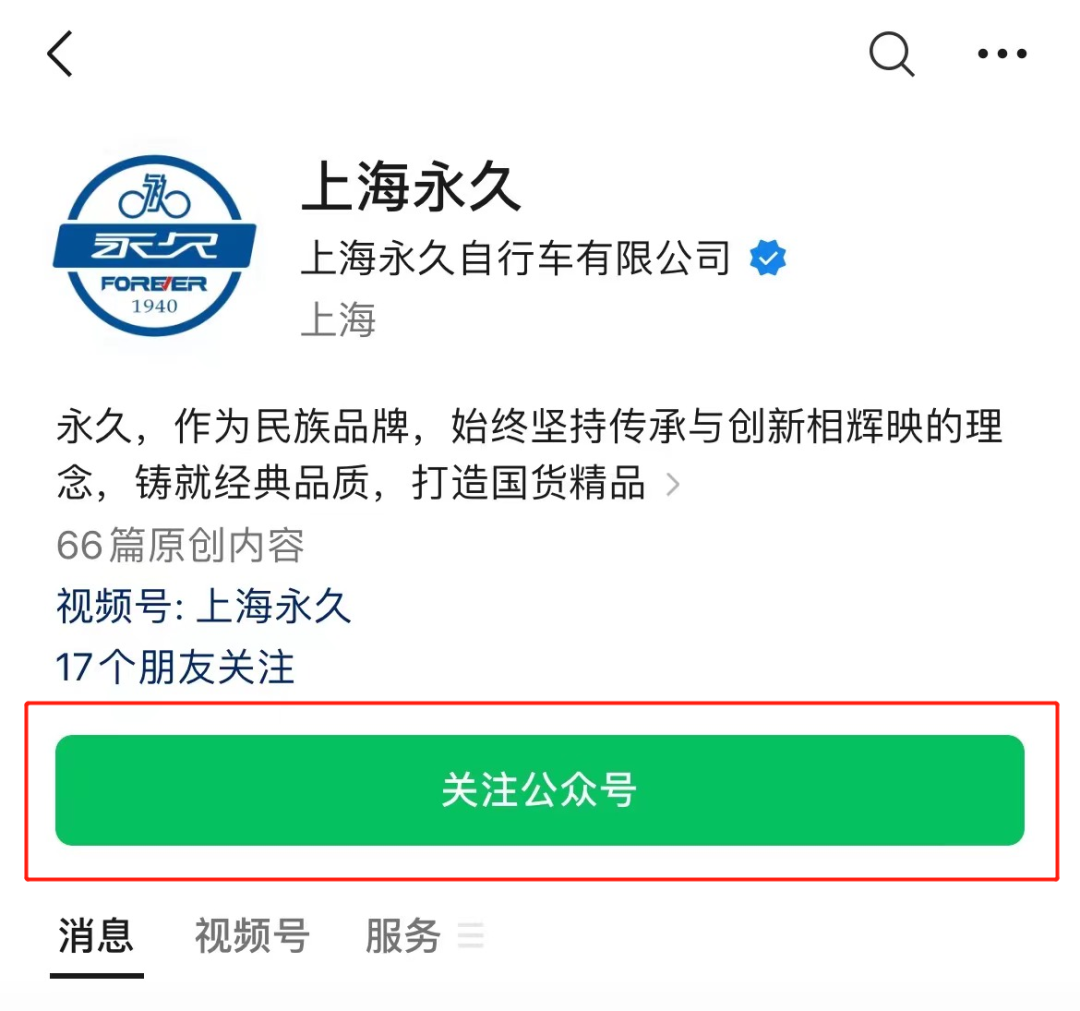Go back with the left arrow
Screen dimensions: 1080x1011
[60, 54]
